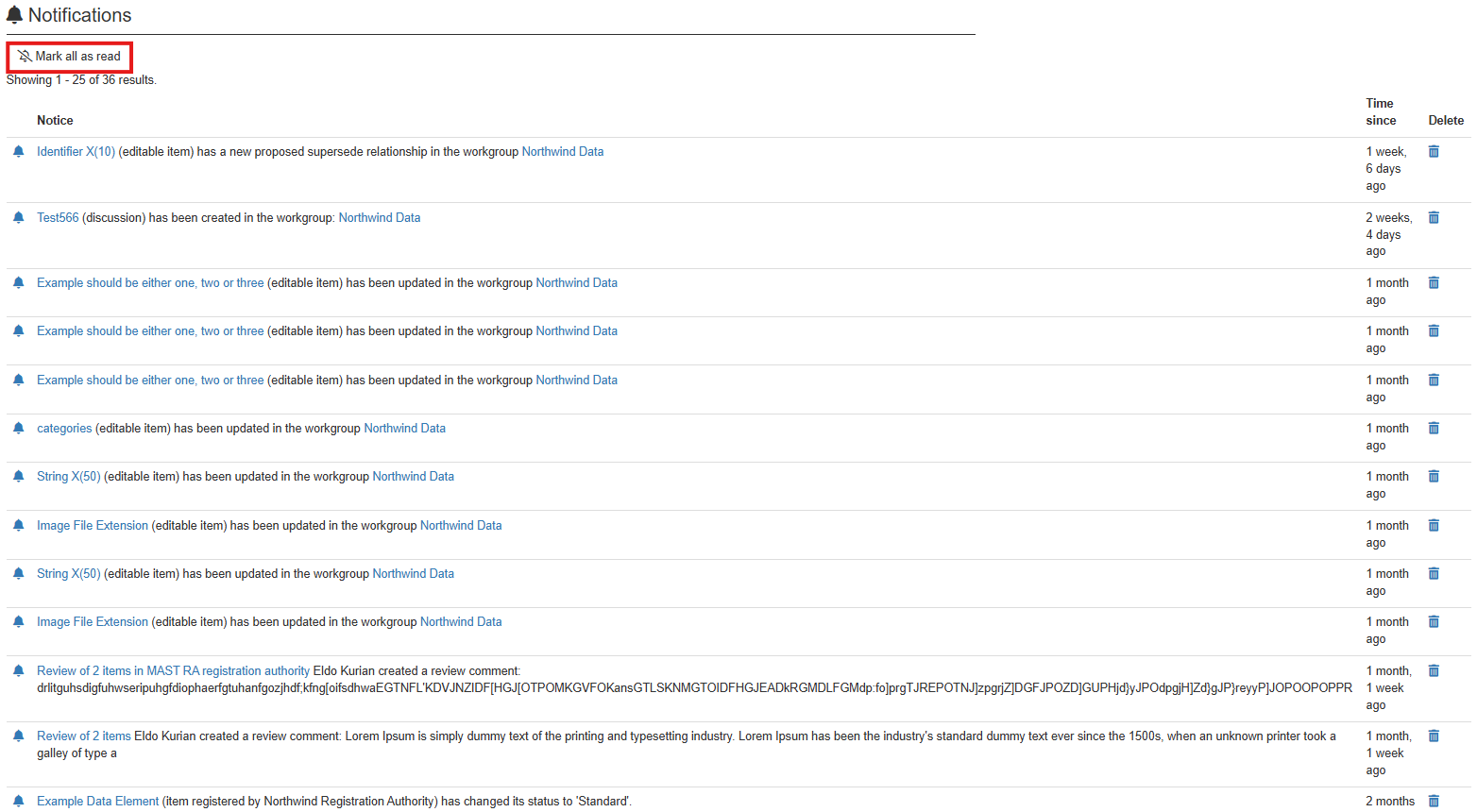This screenshot has height=812, width=1477.
Task: Click bell icon beside categories notice
Action: coord(18,429)
